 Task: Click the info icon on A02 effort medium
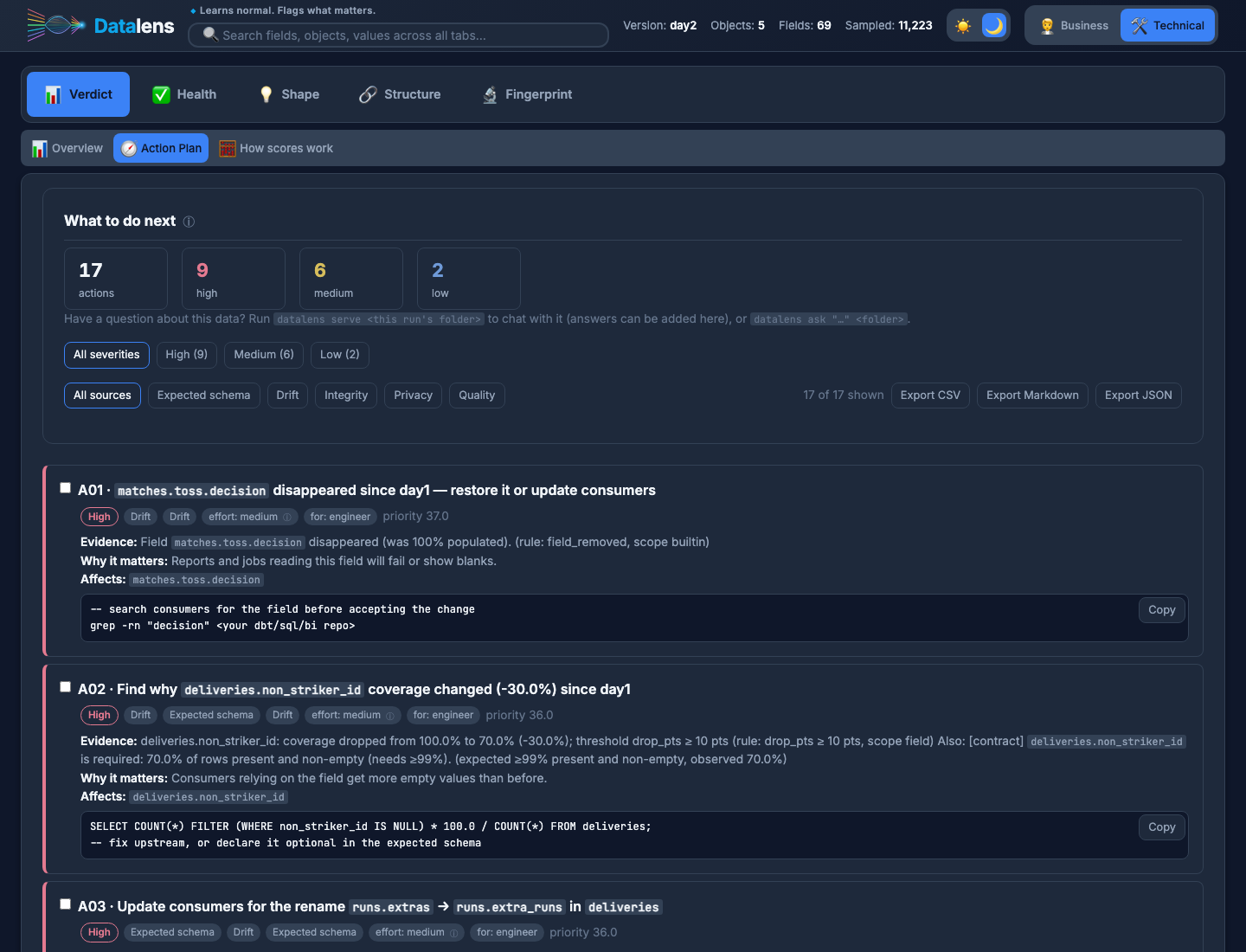pyautogui.click(x=390, y=716)
